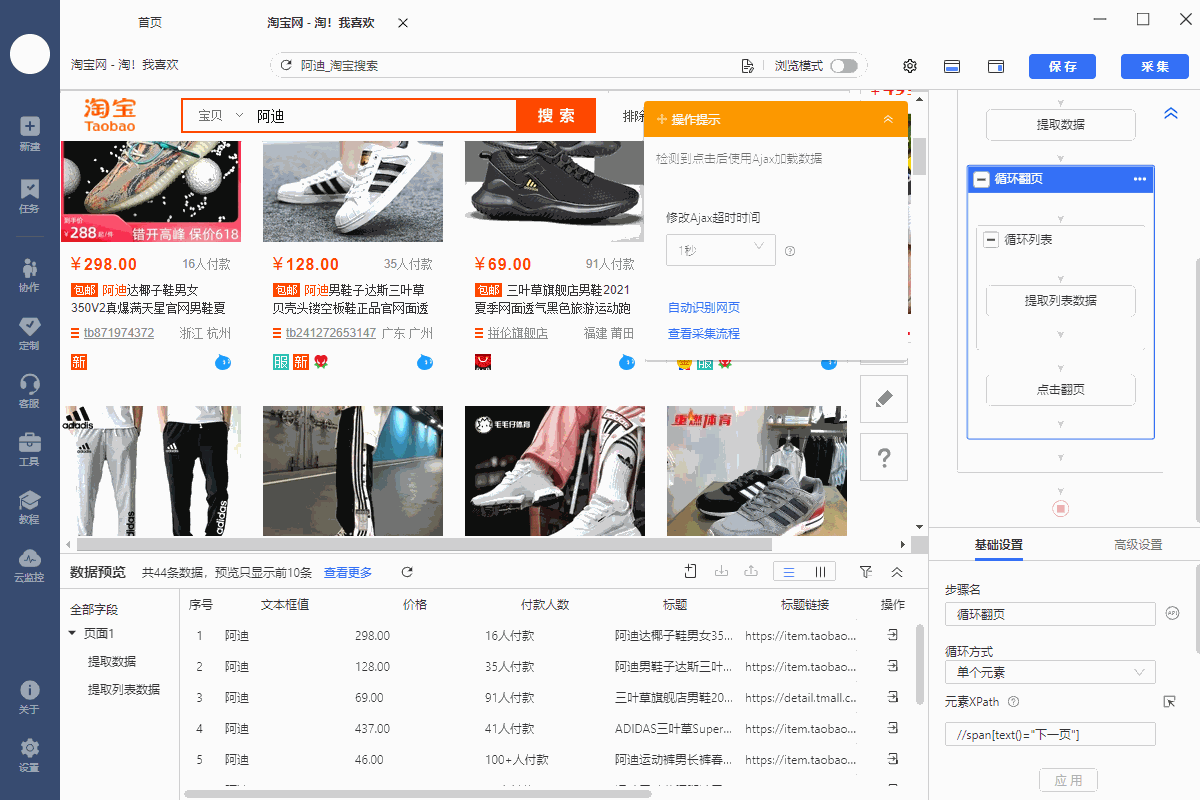Click the page edit icon in address bar

[x=747, y=66]
